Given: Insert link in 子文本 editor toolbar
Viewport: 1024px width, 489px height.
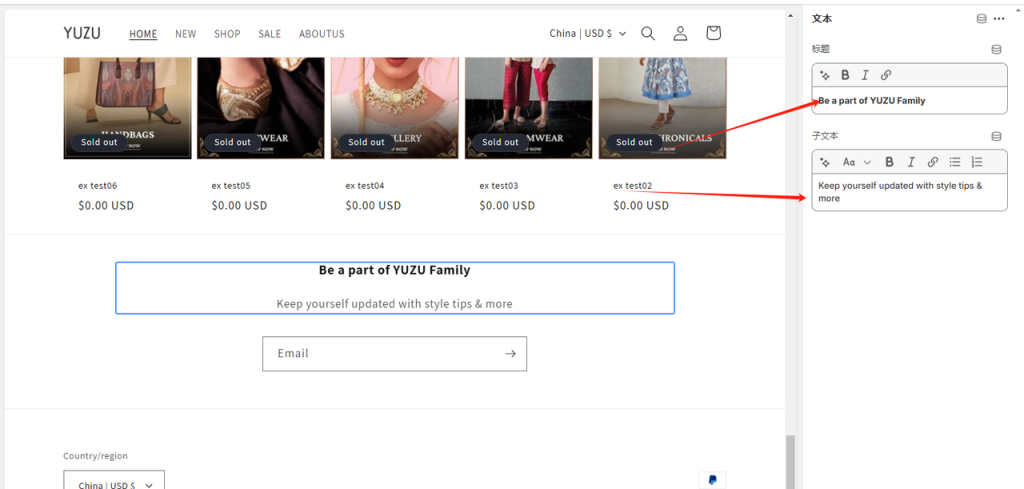Looking at the screenshot, I should [x=933, y=162].
